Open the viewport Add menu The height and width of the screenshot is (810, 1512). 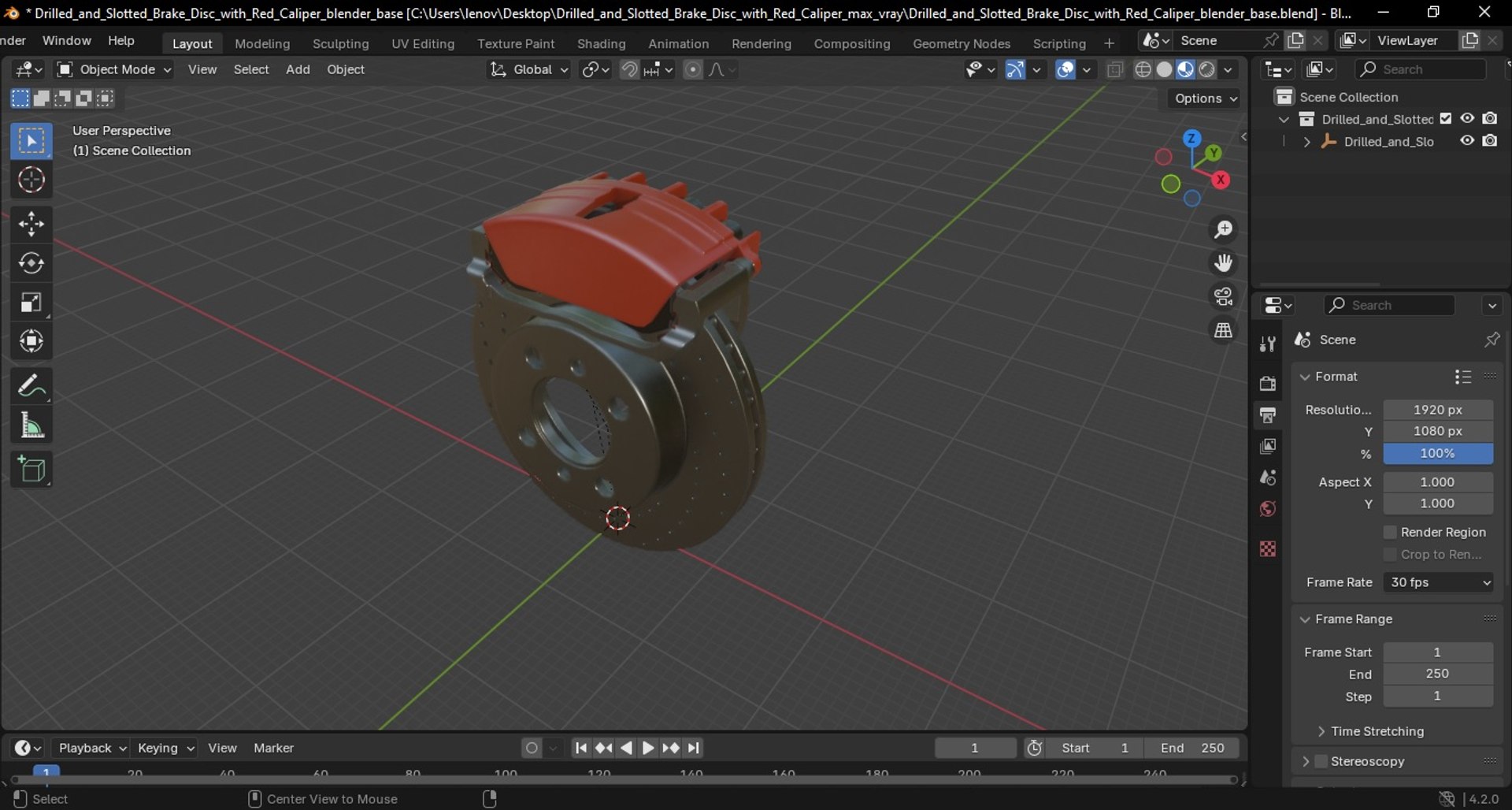298,69
